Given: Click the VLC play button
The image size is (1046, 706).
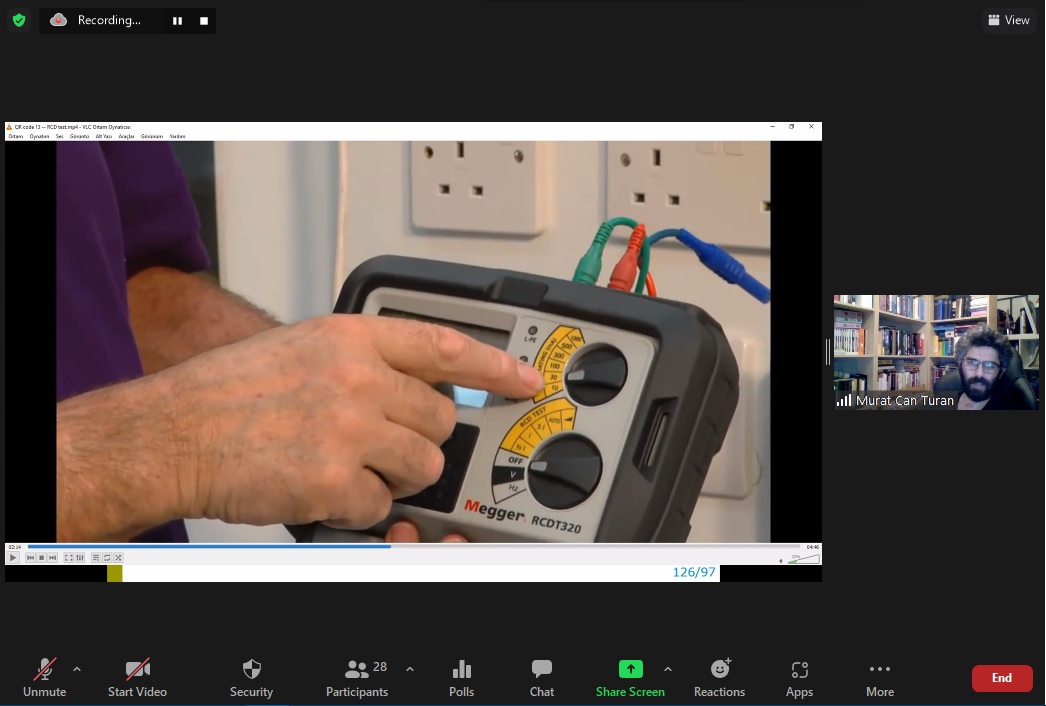Looking at the screenshot, I should 13,558.
